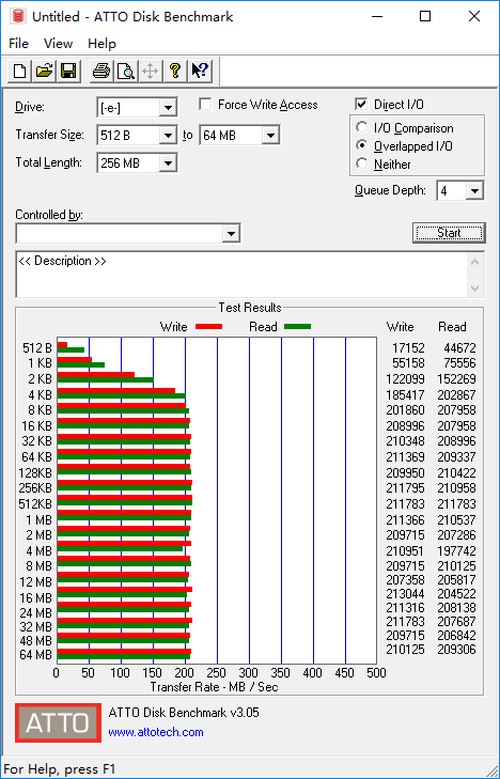The width and height of the screenshot is (500, 779).
Task: Click the description box scroll up arrow
Action: pyautogui.click(x=475, y=262)
